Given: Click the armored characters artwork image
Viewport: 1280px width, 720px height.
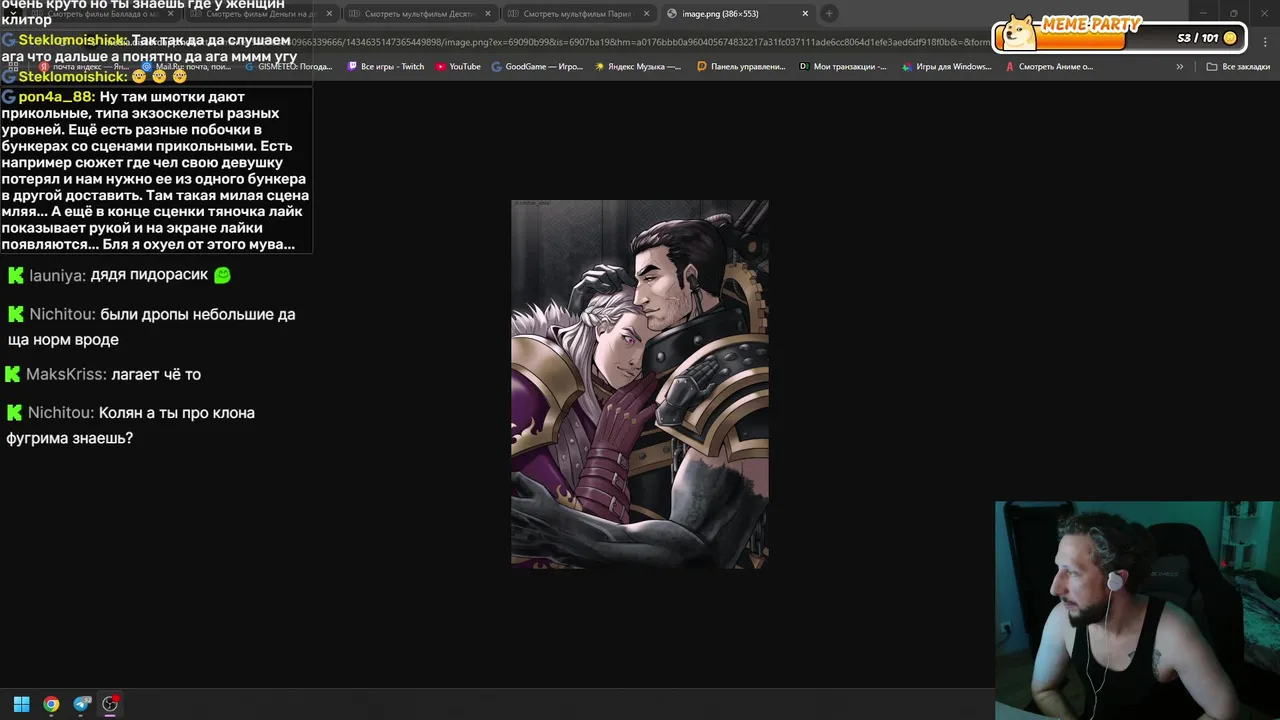Looking at the screenshot, I should point(640,384).
